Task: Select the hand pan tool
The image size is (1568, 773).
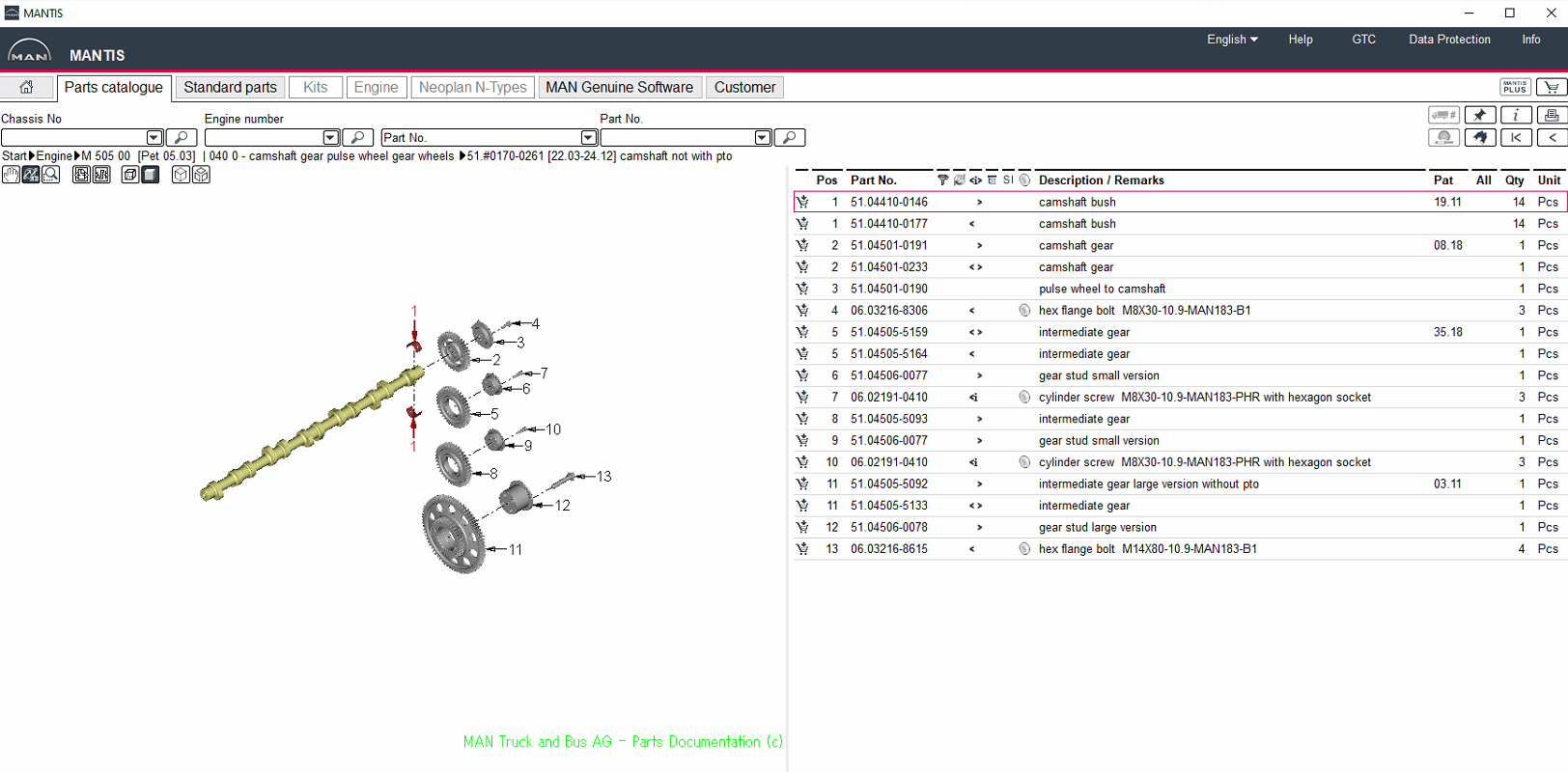Action: click(x=11, y=175)
